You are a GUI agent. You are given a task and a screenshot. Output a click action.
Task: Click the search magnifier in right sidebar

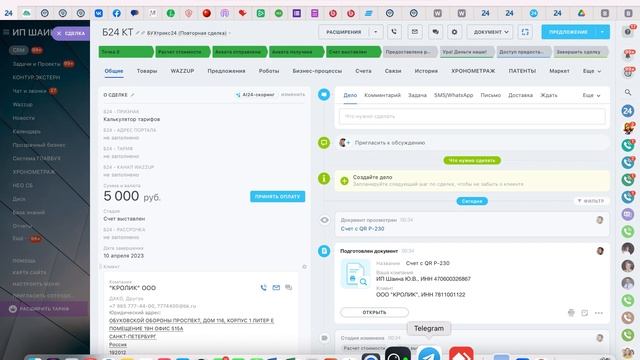point(628,93)
